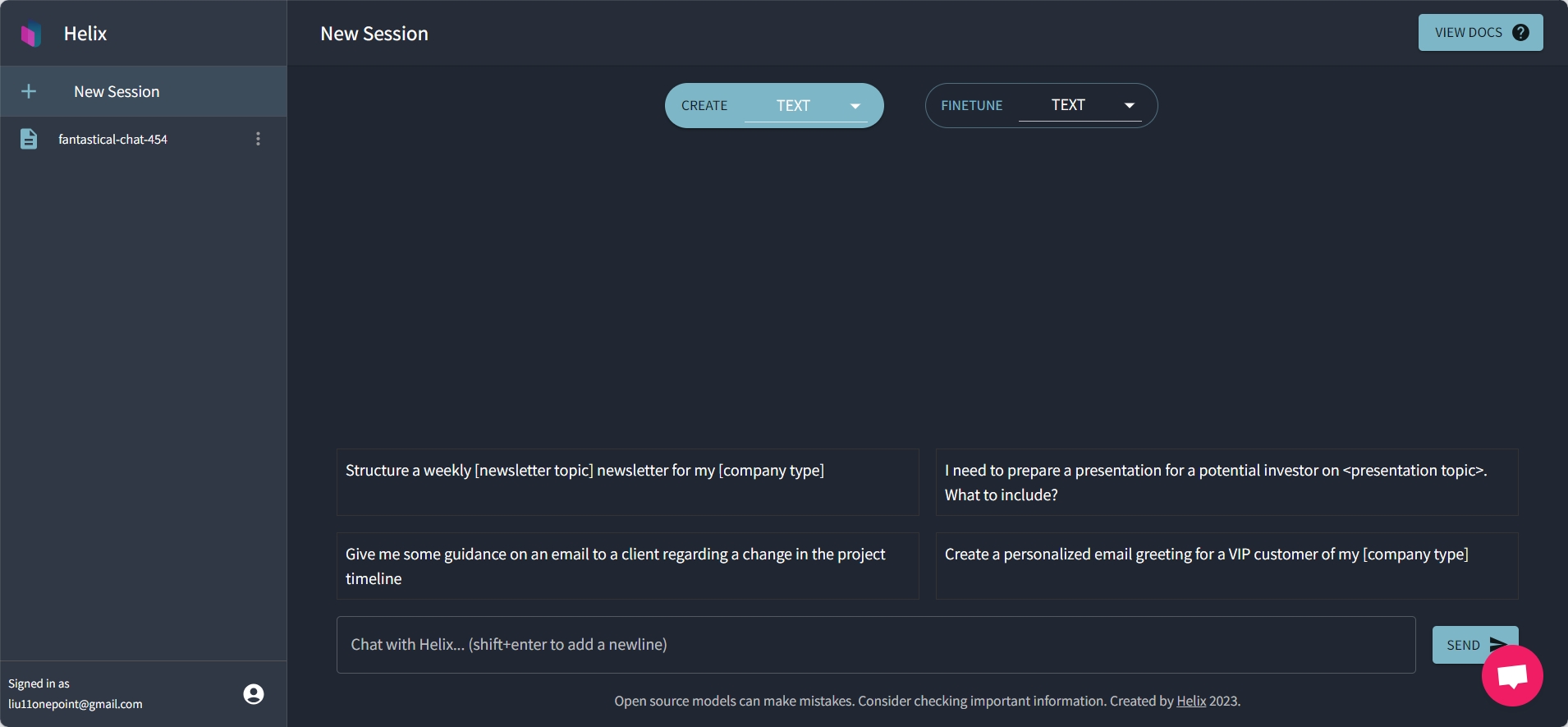
Task: Switch to Create mode
Action: pos(704,106)
